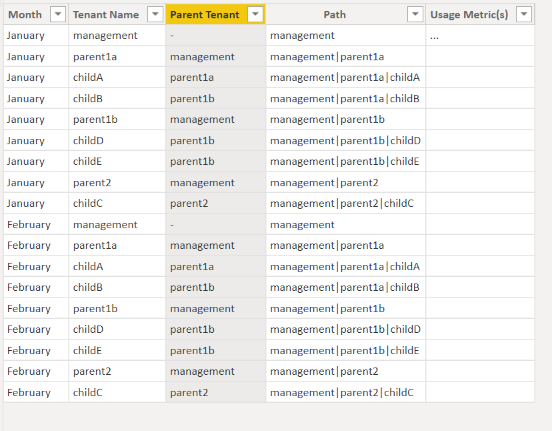
Task: Click Tenant Name 'parent2' in January rows
Action: tap(92, 183)
